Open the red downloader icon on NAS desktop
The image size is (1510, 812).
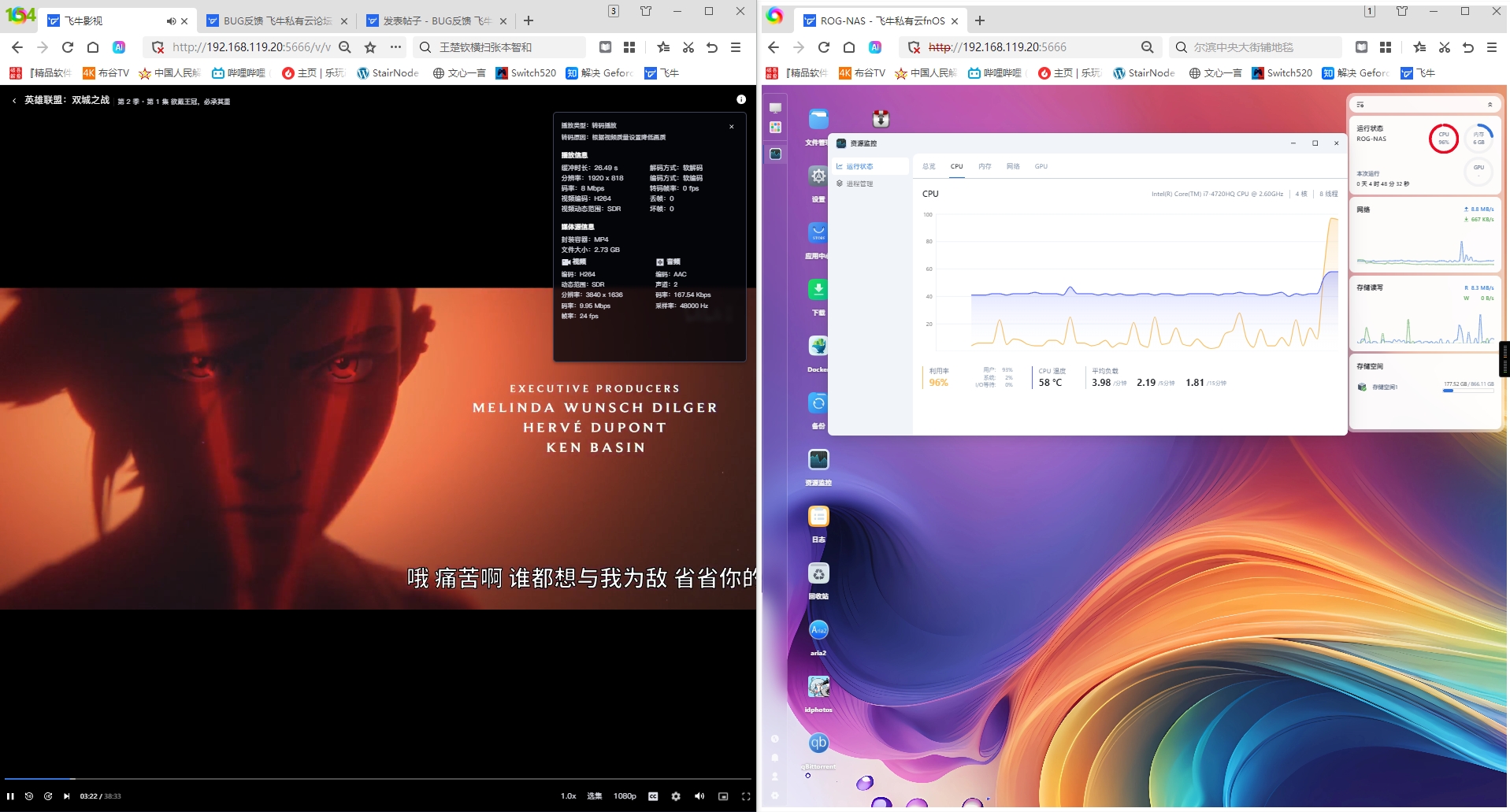click(x=881, y=119)
